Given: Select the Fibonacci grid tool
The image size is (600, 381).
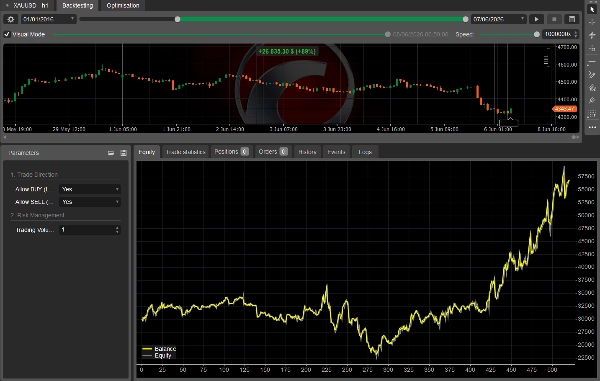Looking at the screenshot, I should pos(592,114).
